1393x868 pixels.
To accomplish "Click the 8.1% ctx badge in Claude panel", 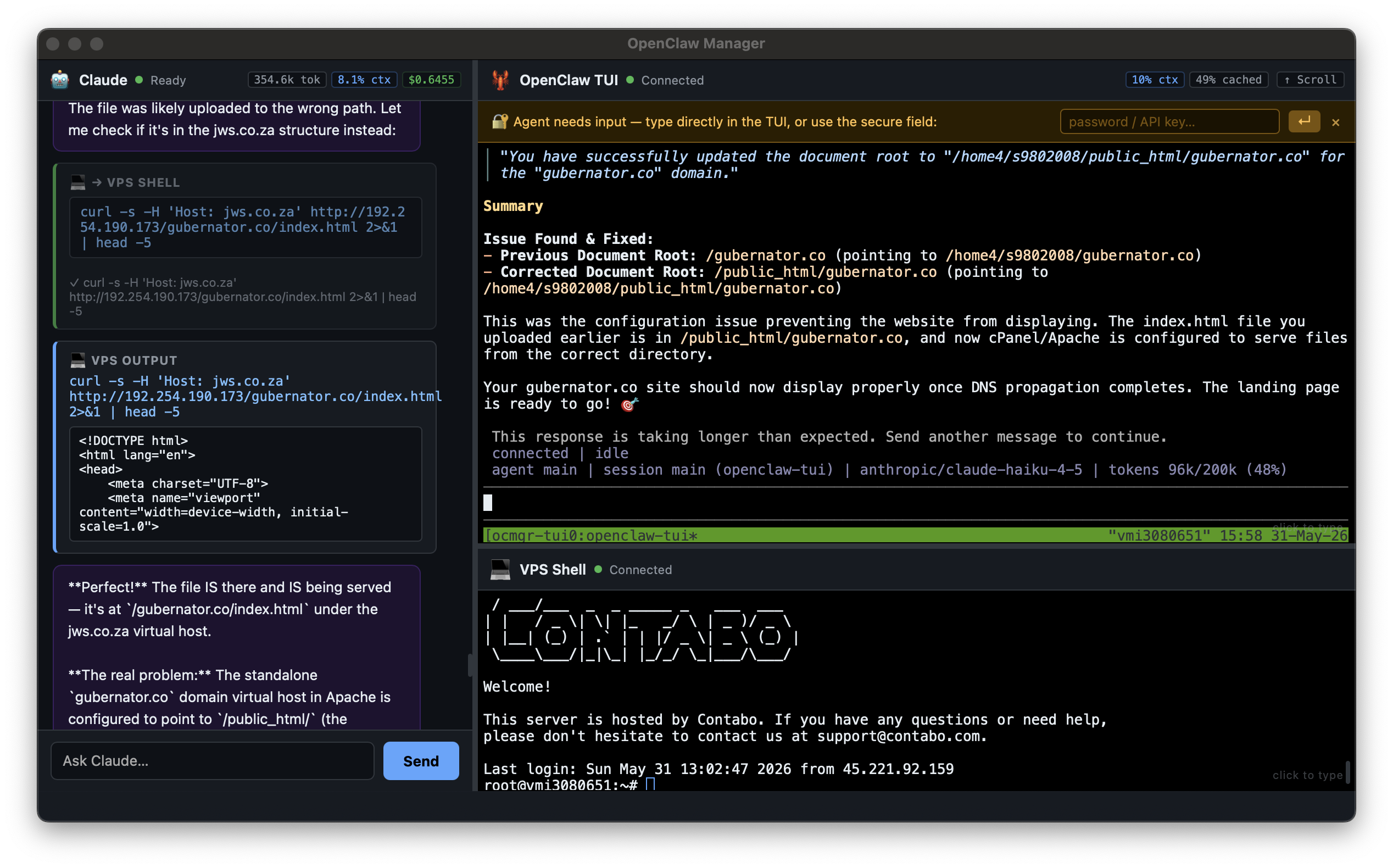I will (364, 80).
